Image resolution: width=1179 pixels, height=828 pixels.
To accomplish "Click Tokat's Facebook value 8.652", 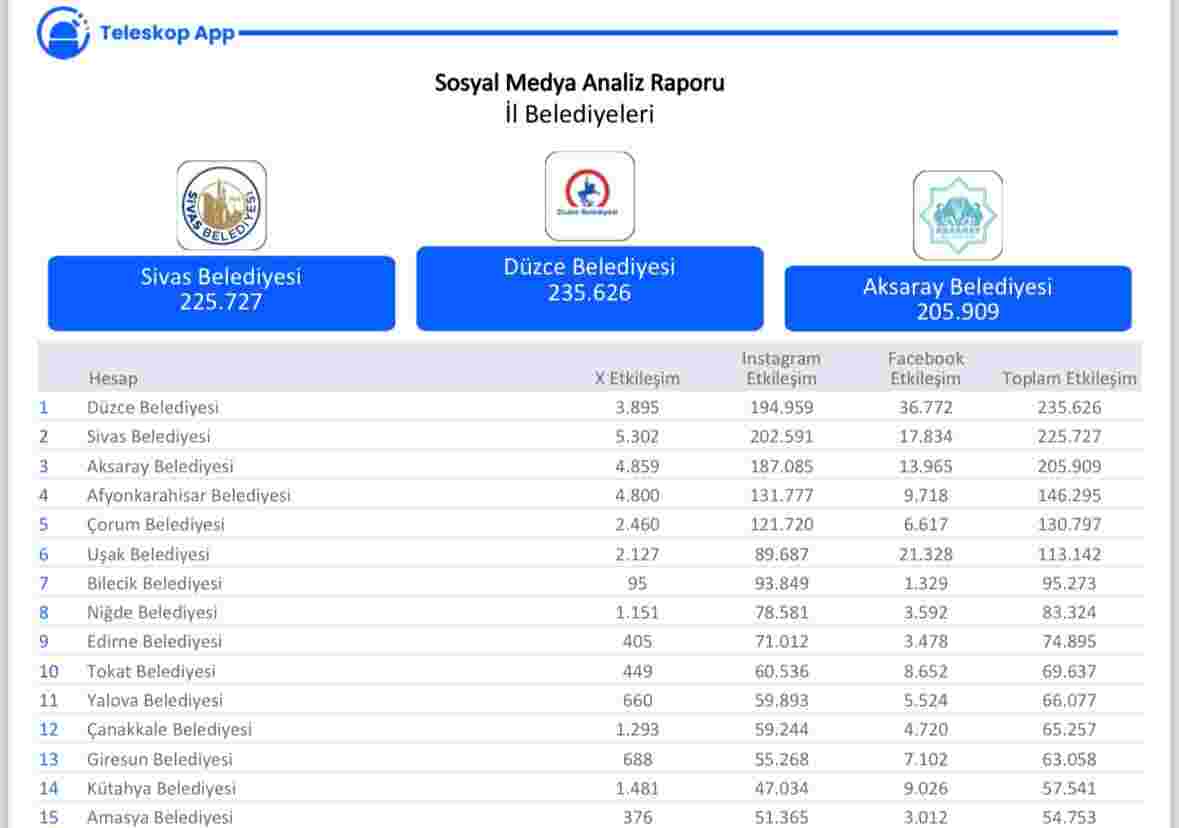I will [x=926, y=671].
